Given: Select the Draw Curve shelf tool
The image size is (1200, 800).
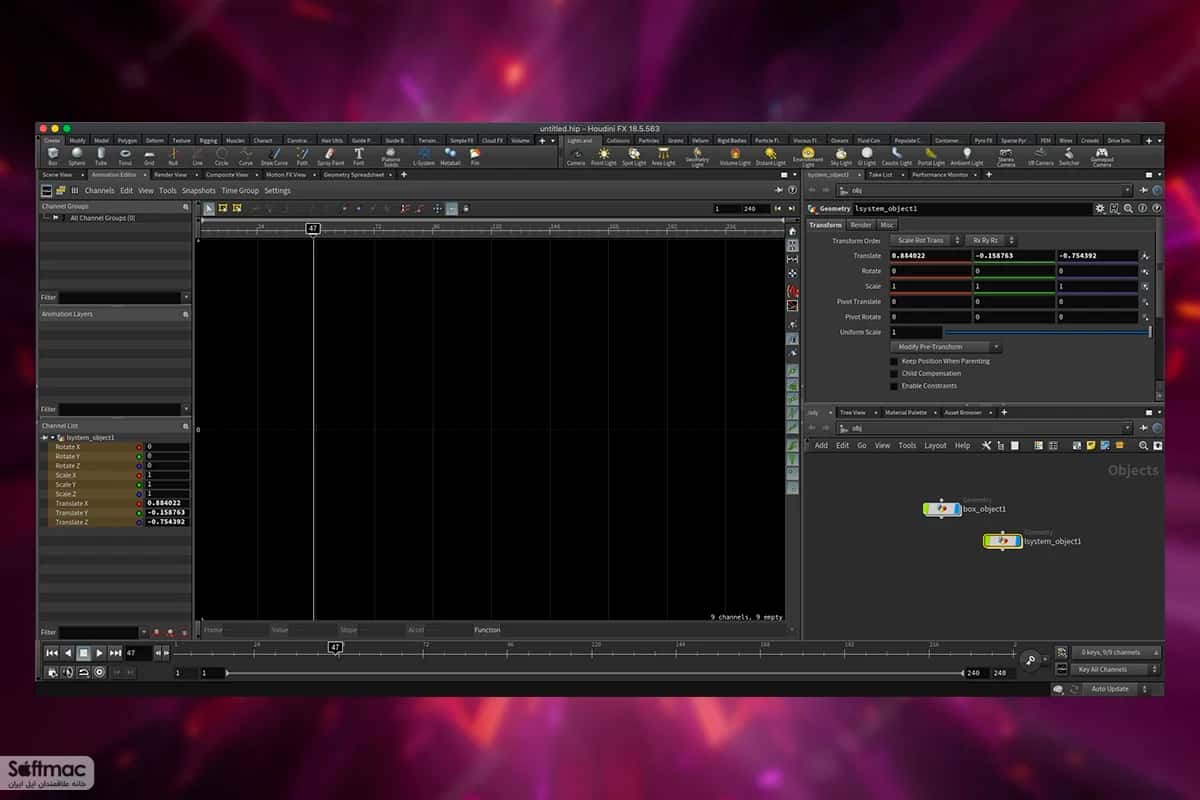Looking at the screenshot, I should click(x=274, y=155).
